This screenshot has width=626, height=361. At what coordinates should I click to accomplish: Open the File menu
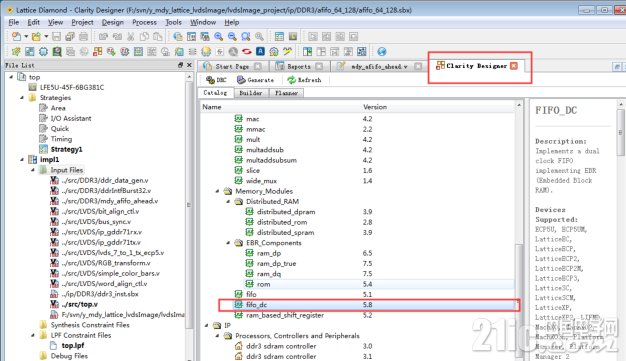(x=14, y=22)
